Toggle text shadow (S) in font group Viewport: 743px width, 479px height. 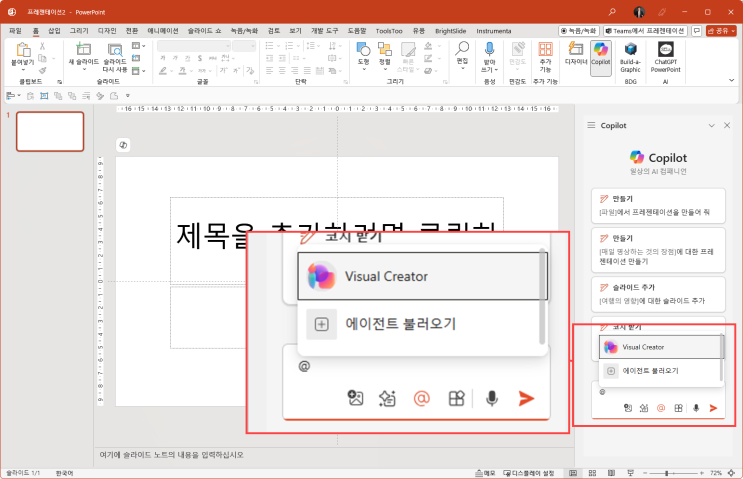tap(200, 58)
